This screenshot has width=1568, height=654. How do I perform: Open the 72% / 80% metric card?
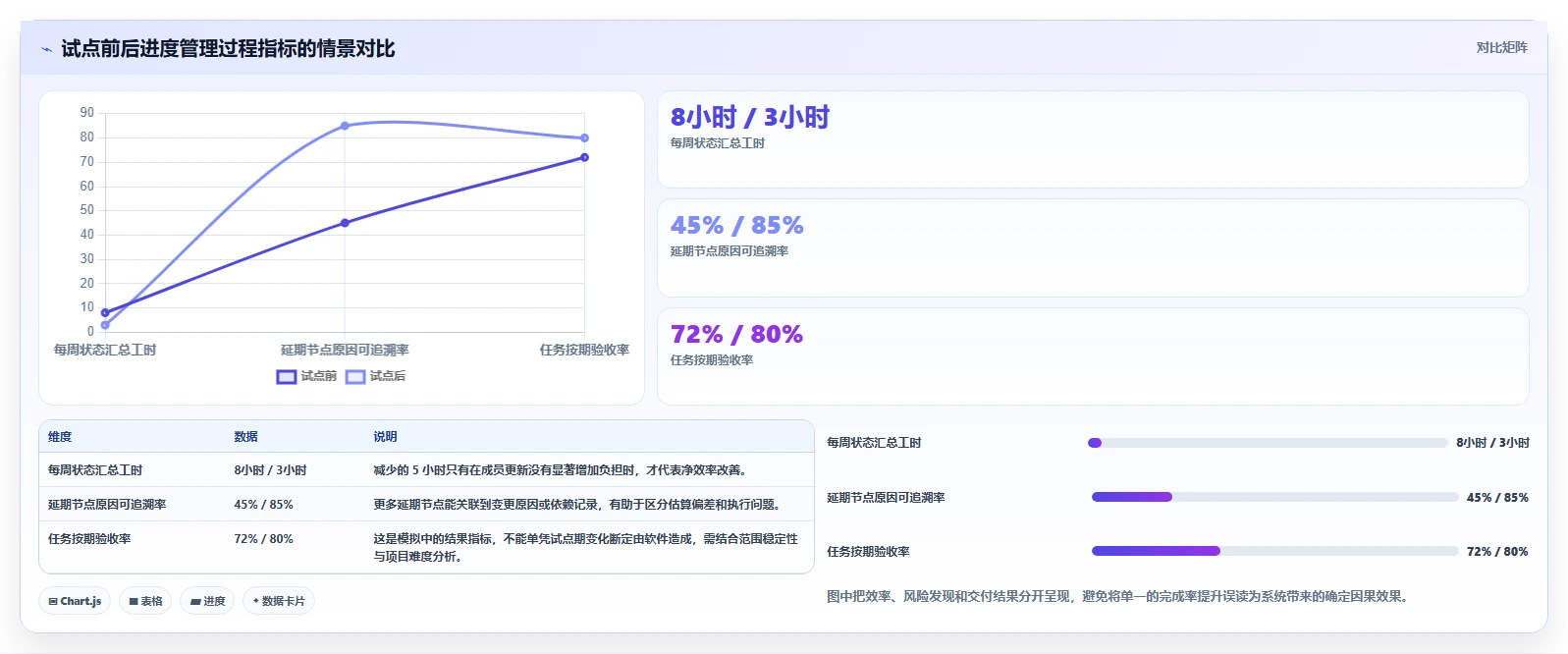[x=1093, y=356]
